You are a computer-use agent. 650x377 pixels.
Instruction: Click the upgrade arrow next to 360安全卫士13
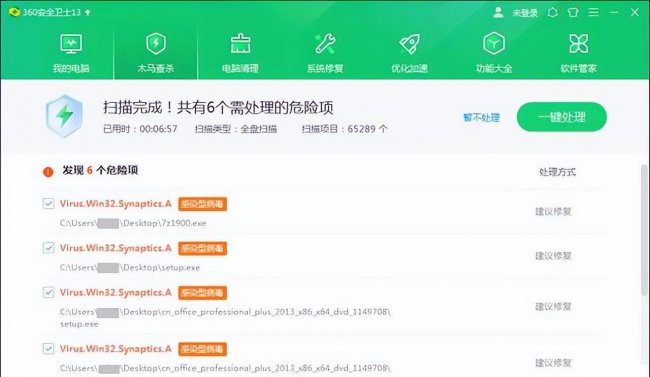(x=88, y=12)
